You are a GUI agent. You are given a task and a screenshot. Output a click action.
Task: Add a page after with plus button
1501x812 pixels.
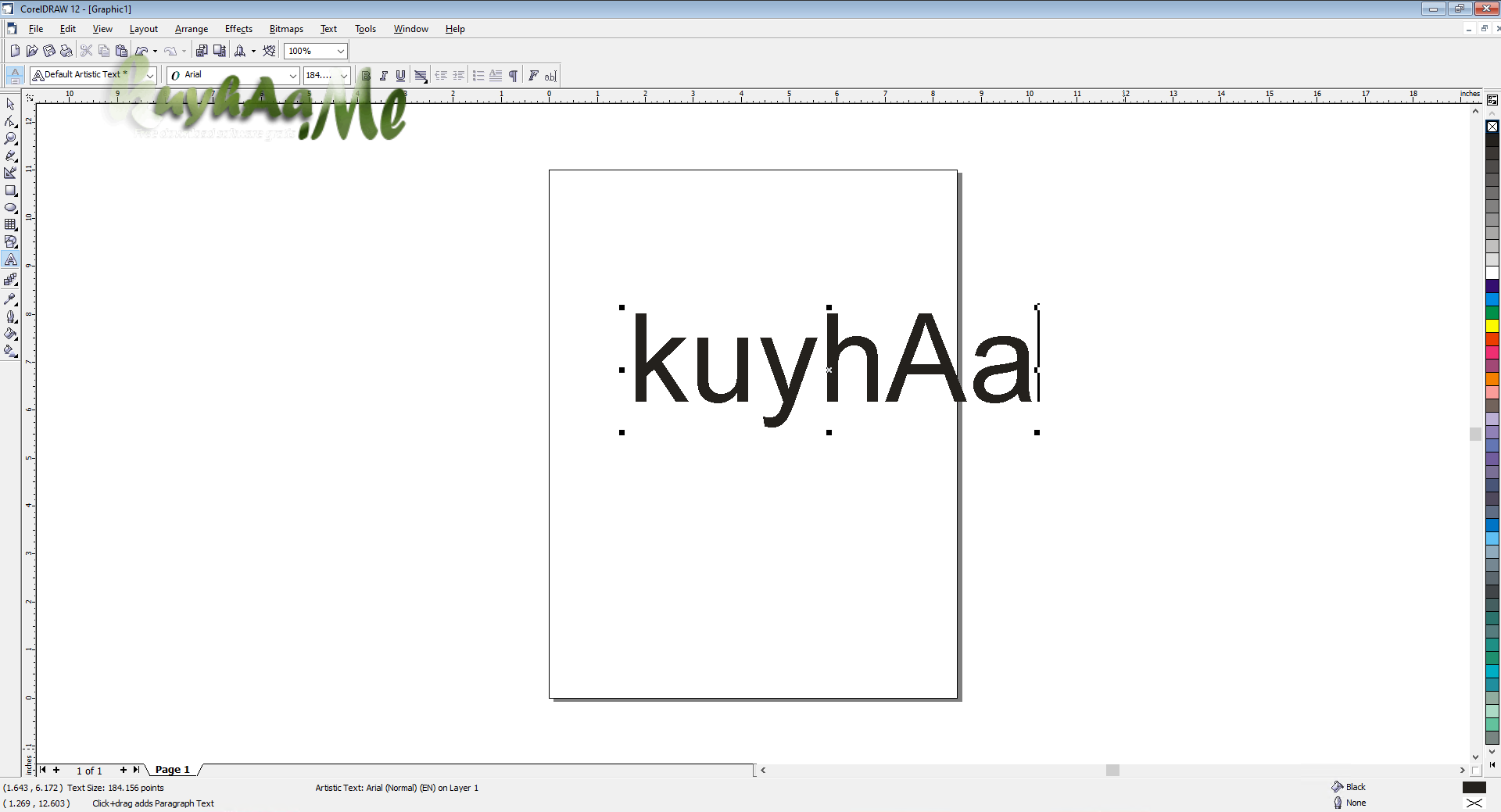click(123, 770)
